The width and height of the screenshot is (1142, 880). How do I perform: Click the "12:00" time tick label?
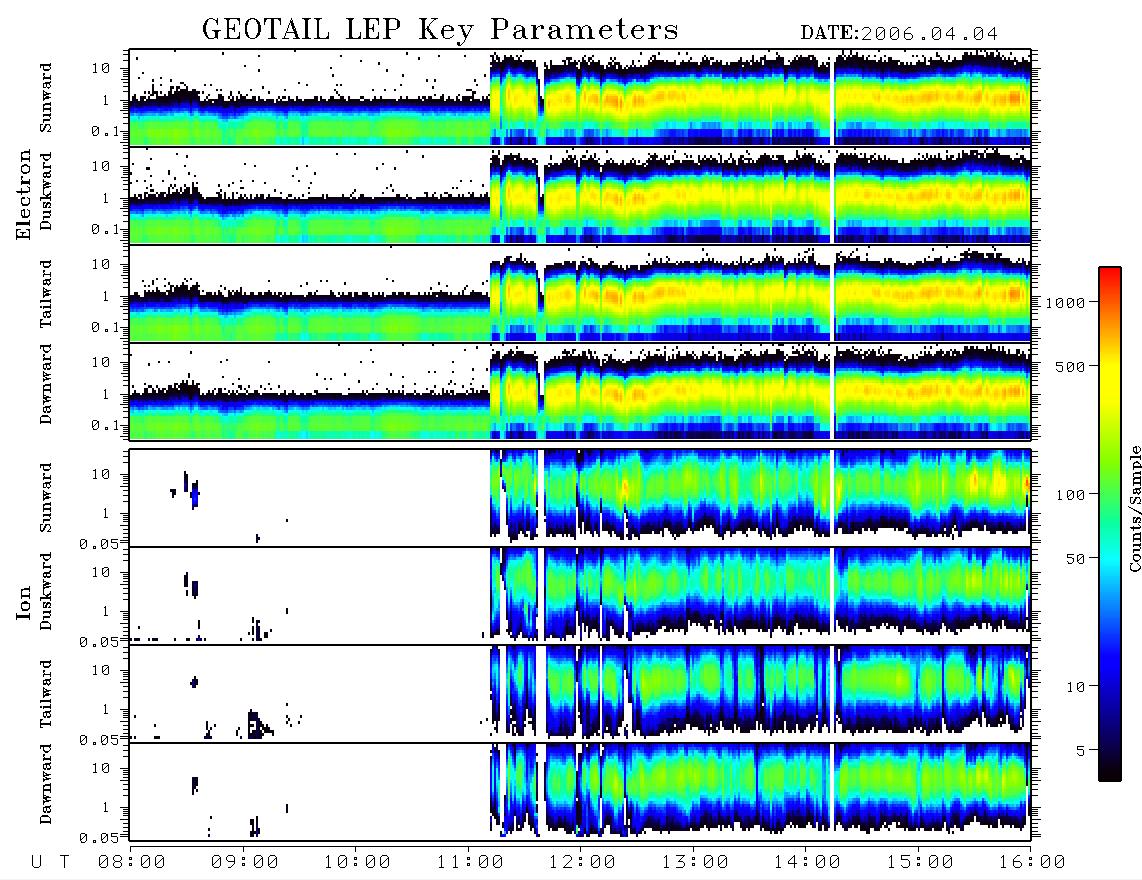click(x=582, y=863)
